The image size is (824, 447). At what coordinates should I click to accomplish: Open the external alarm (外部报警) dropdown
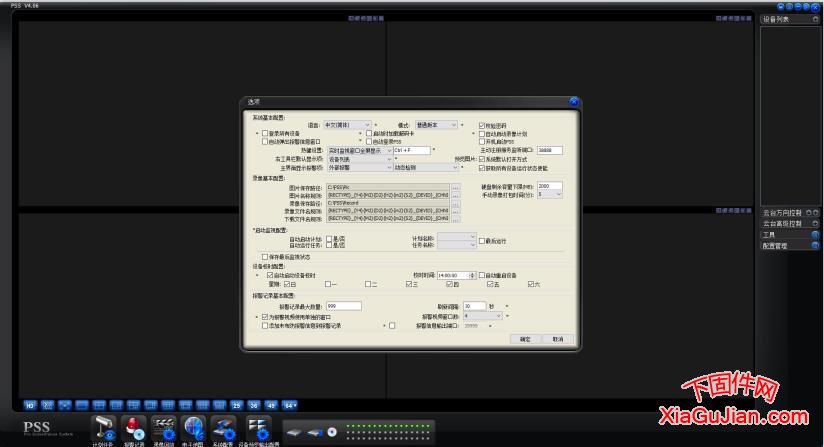pyautogui.click(x=360, y=168)
